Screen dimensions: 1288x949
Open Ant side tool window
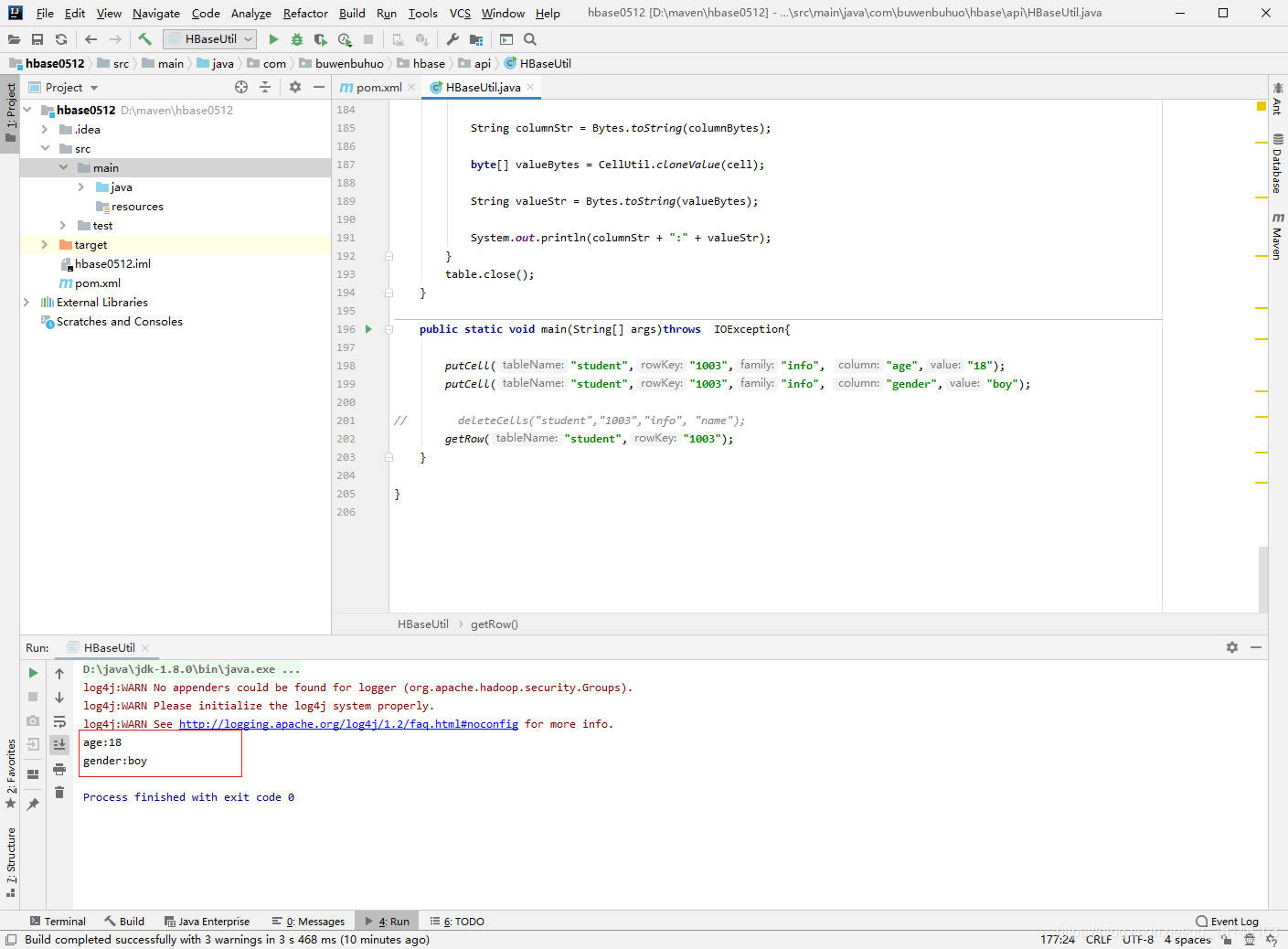tap(1277, 99)
